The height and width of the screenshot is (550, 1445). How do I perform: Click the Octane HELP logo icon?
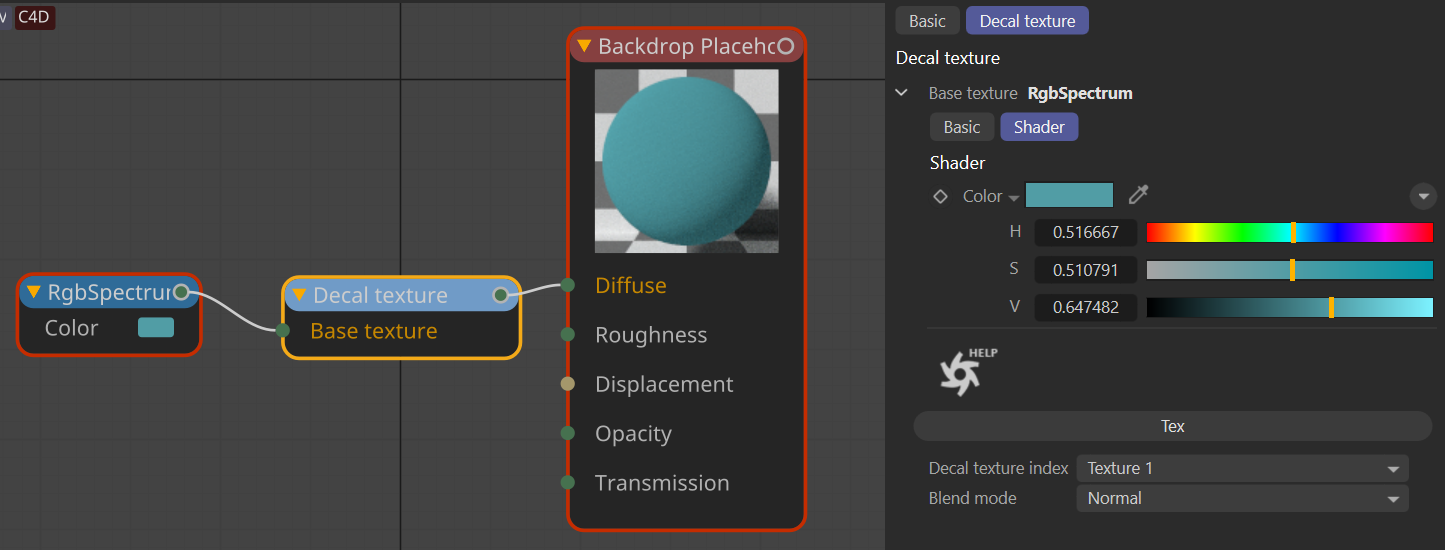[967, 371]
